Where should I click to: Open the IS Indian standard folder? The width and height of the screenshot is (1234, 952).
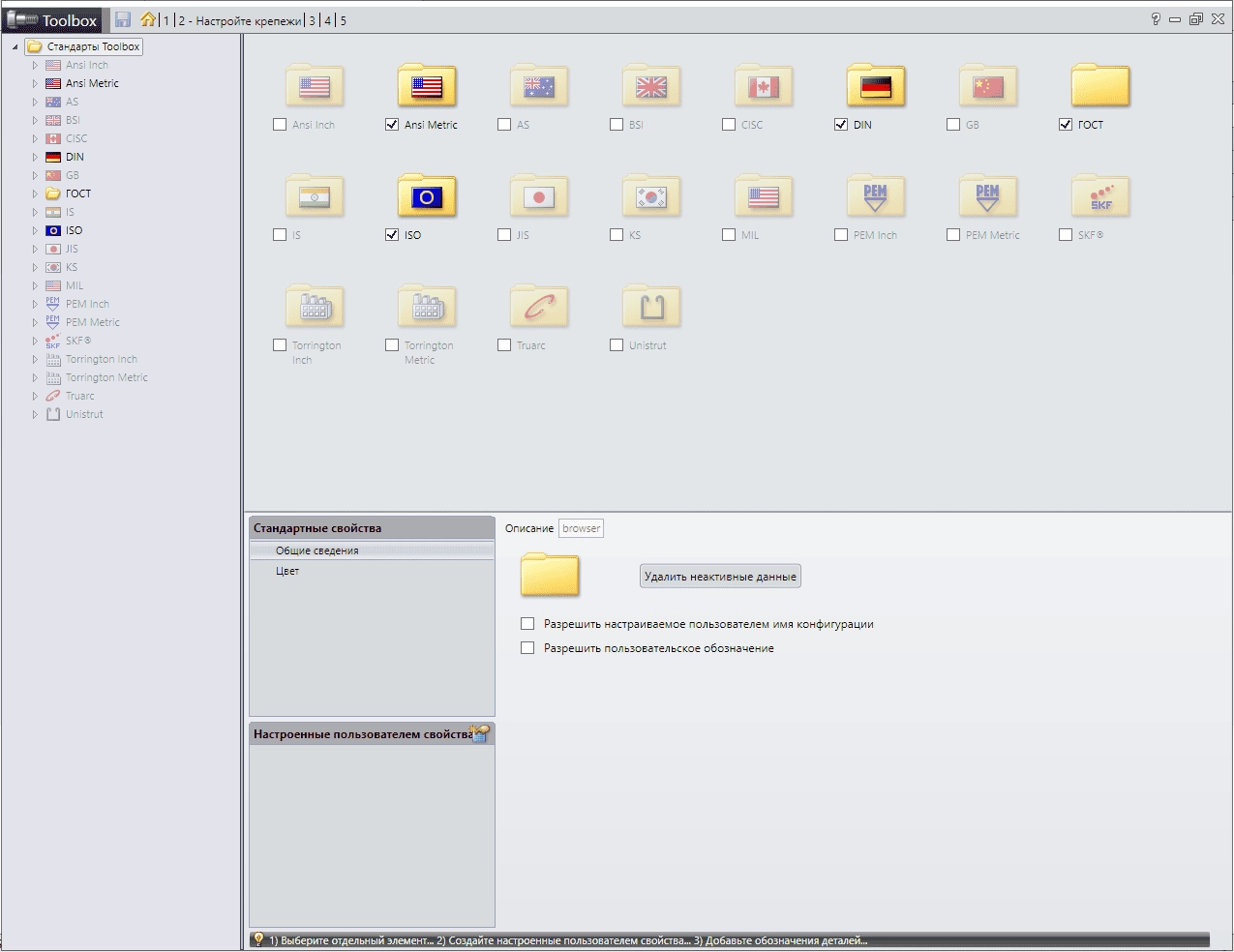(315, 197)
